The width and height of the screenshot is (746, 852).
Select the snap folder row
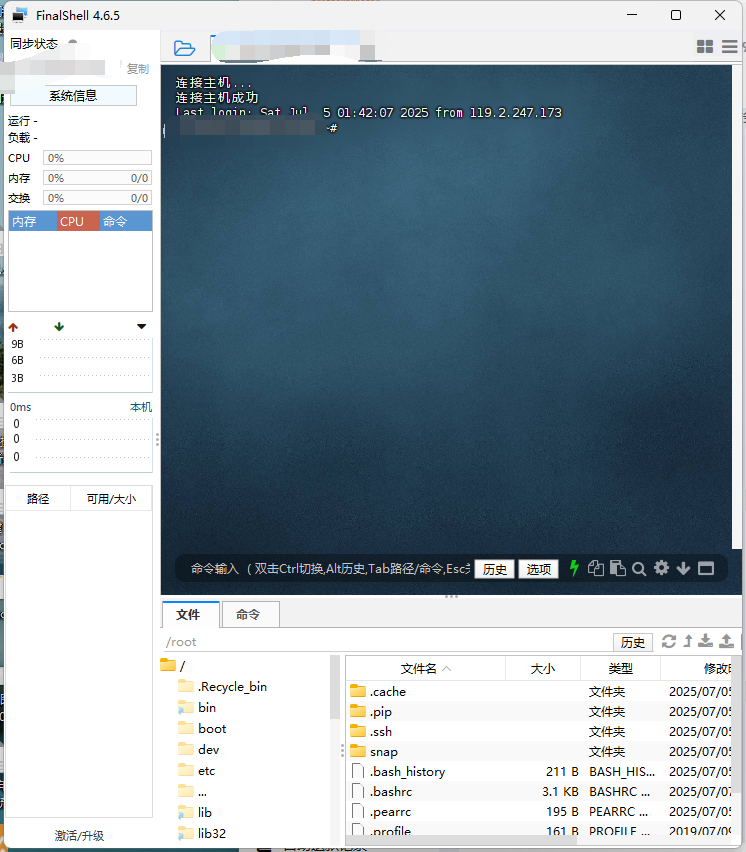[x=538, y=751]
